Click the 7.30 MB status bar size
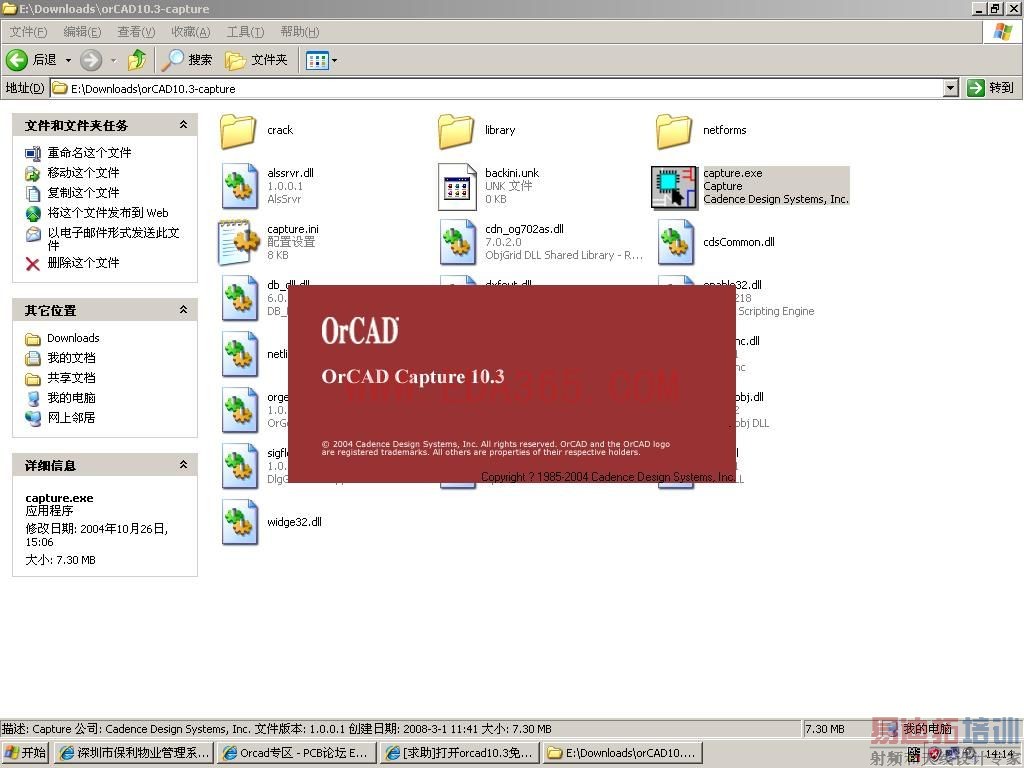This screenshot has width=1024, height=768. tap(824, 729)
